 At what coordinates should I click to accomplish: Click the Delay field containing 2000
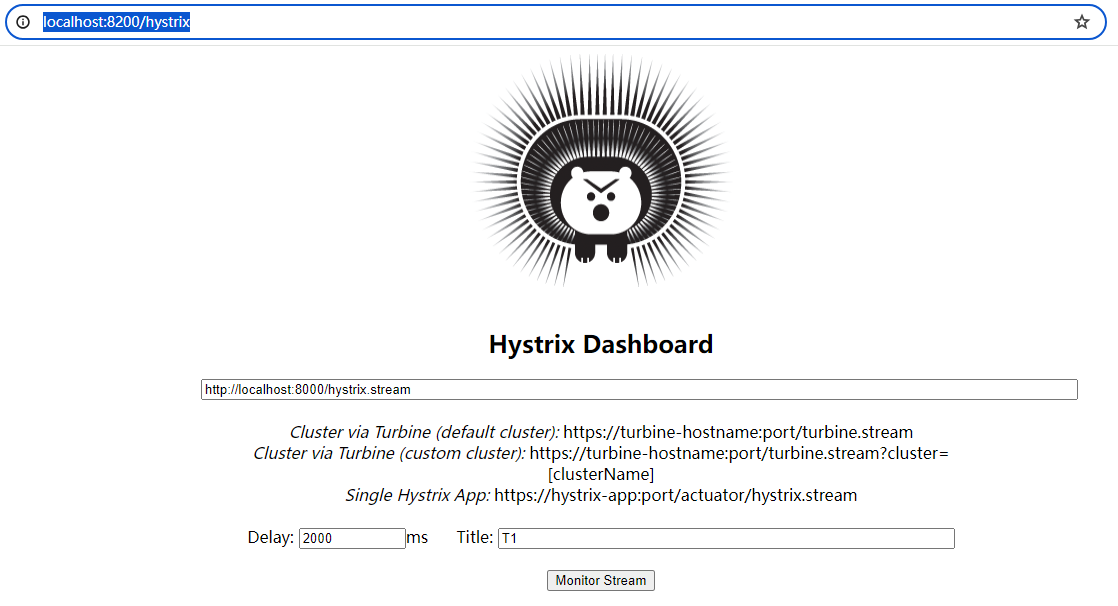pos(352,538)
